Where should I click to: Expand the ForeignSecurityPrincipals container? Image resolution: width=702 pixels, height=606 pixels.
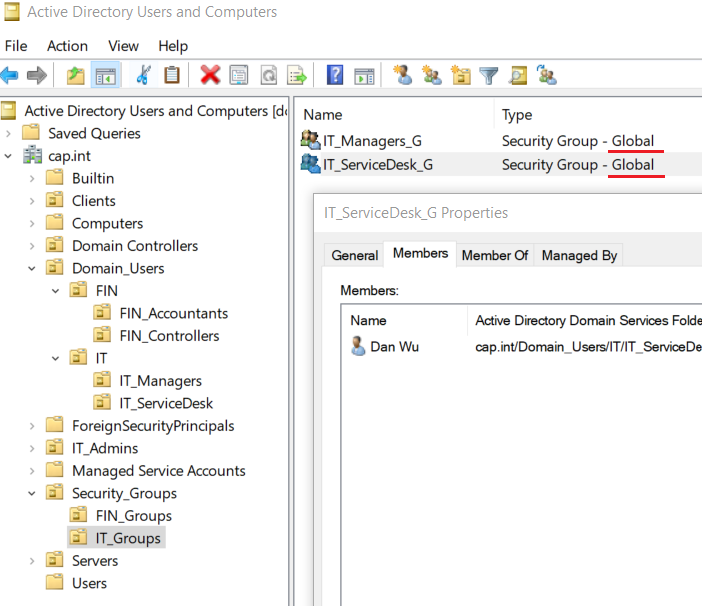32,426
